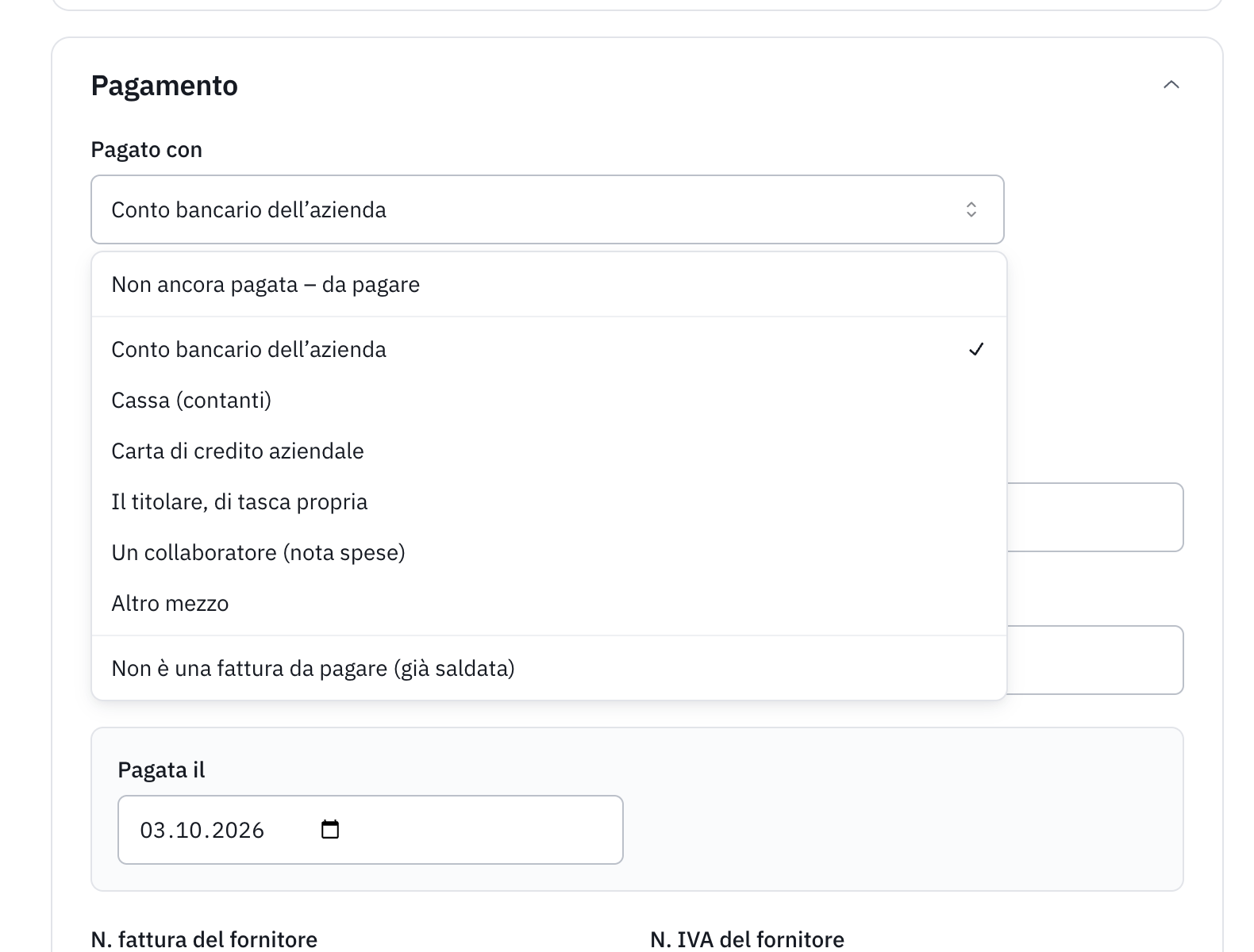Select Il titolare, di tasca propria
The width and height of the screenshot is (1254, 952).
[x=549, y=502]
